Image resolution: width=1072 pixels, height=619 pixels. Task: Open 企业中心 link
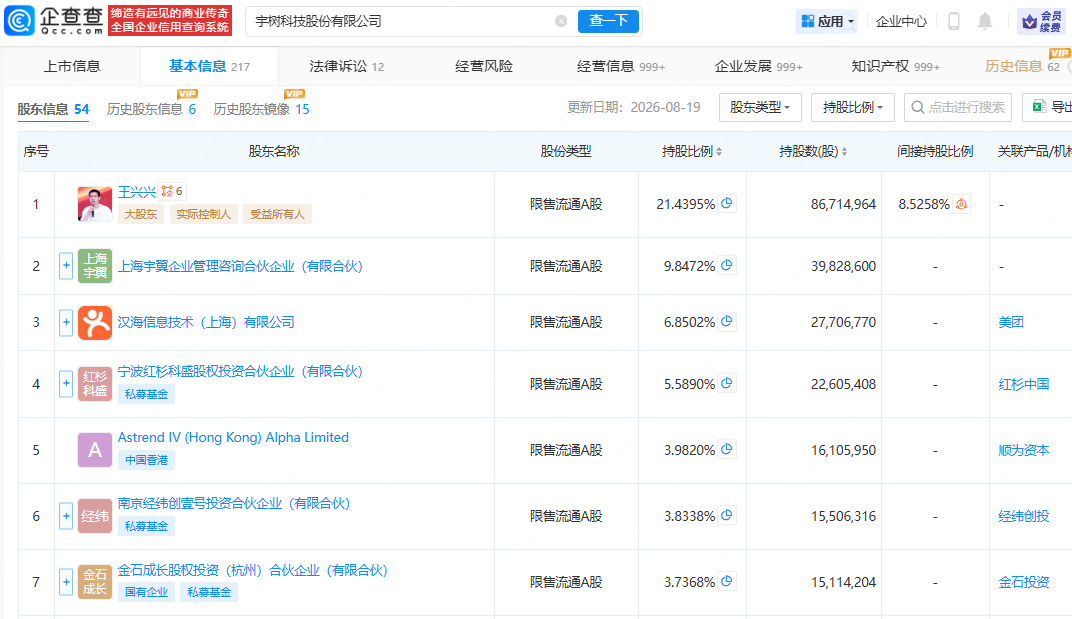pos(901,21)
